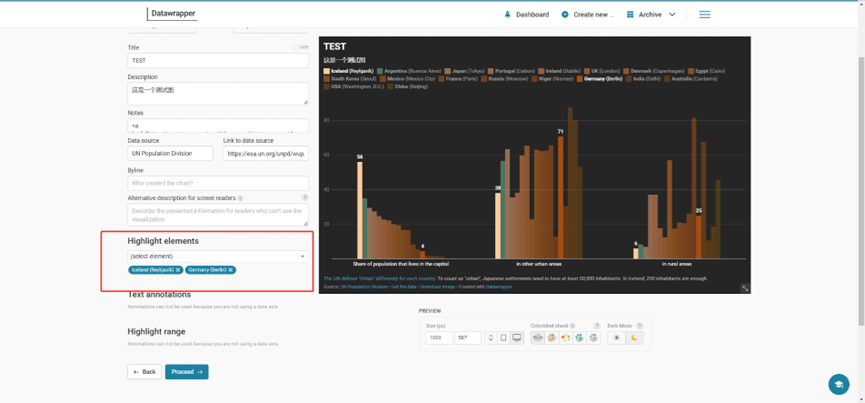Click the 'In other urban areas' axis label
This screenshot has width=865, height=403.
(539, 264)
